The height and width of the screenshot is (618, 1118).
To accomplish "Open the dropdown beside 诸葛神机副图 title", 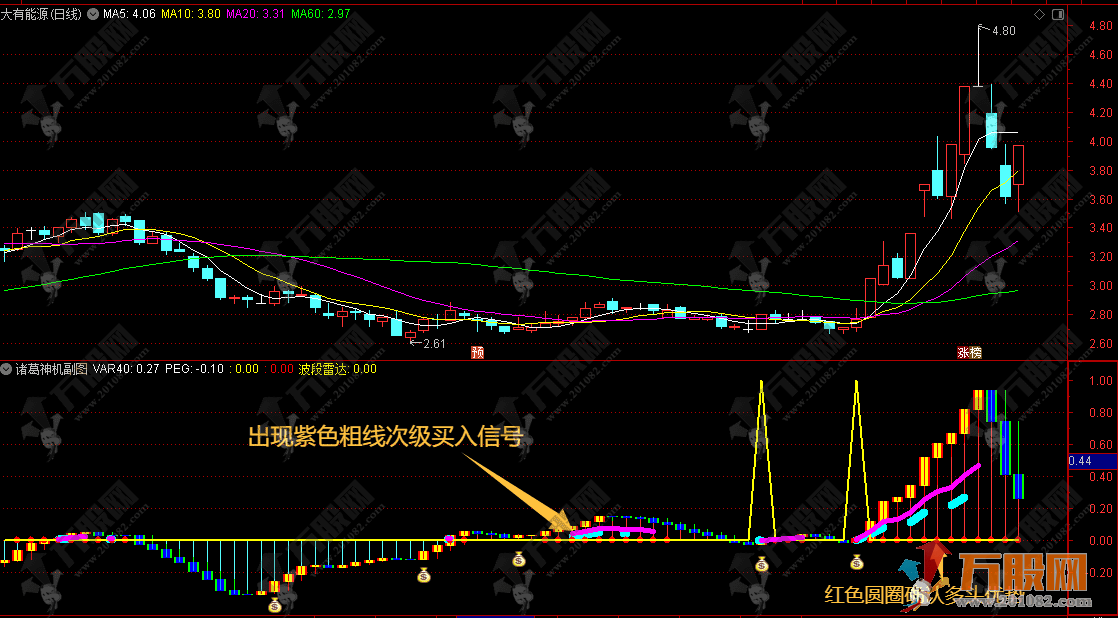I will pyautogui.click(x=7, y=369).
